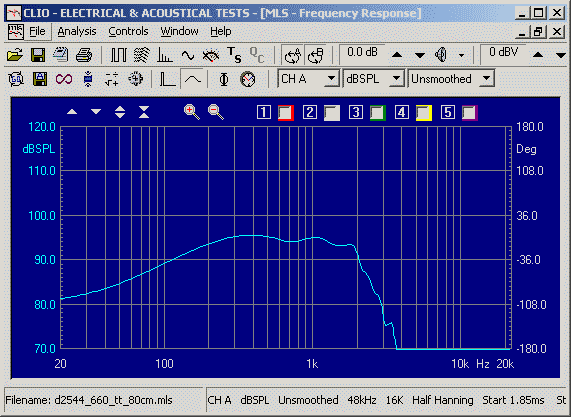Click the speaker mute output icon
The height and width of the screenshot is (417, 571).
[x=441, y=55]
